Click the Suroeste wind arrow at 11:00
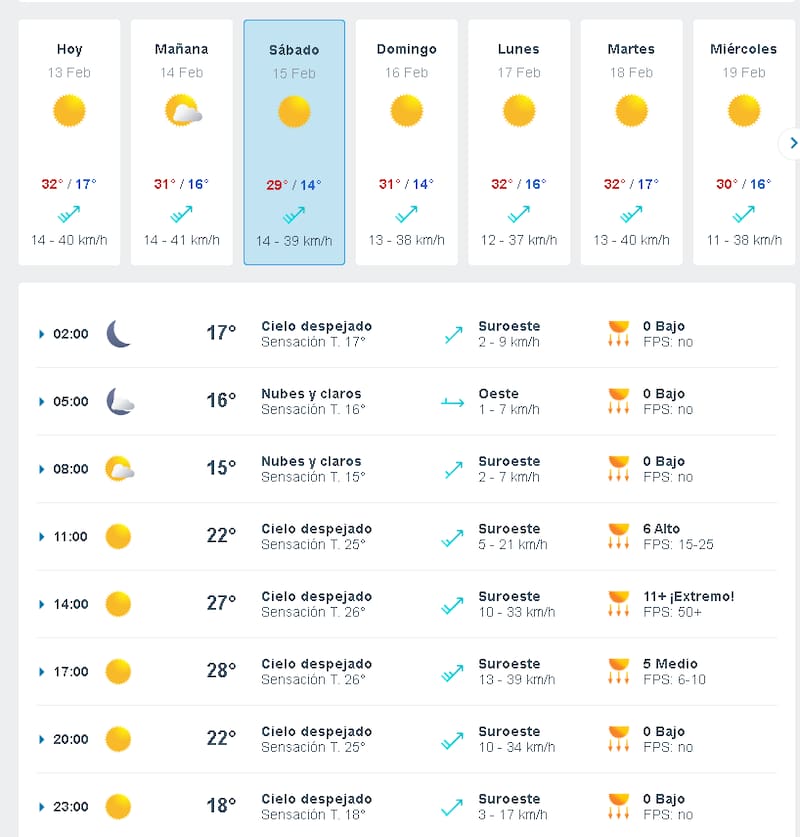Screen dimensions: 800x837 pyautogui.click(x=453, y=536)
